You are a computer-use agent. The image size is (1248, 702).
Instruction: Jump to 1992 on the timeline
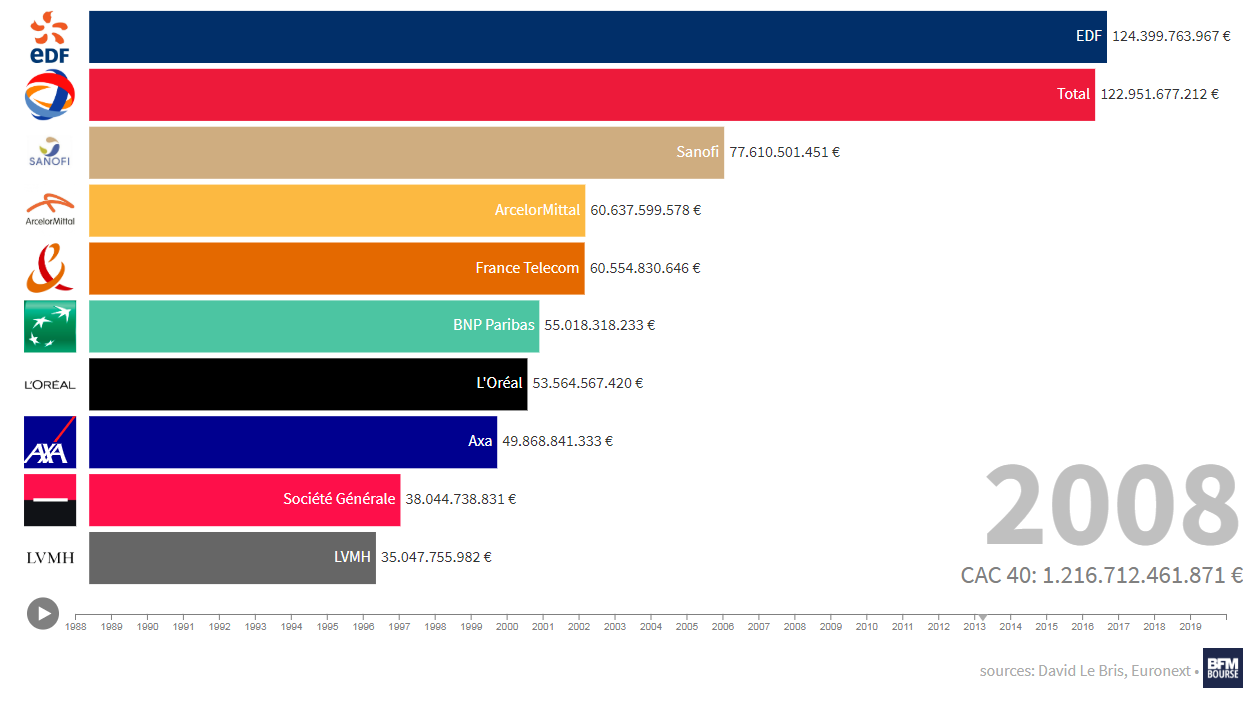(x=220, y=626)
